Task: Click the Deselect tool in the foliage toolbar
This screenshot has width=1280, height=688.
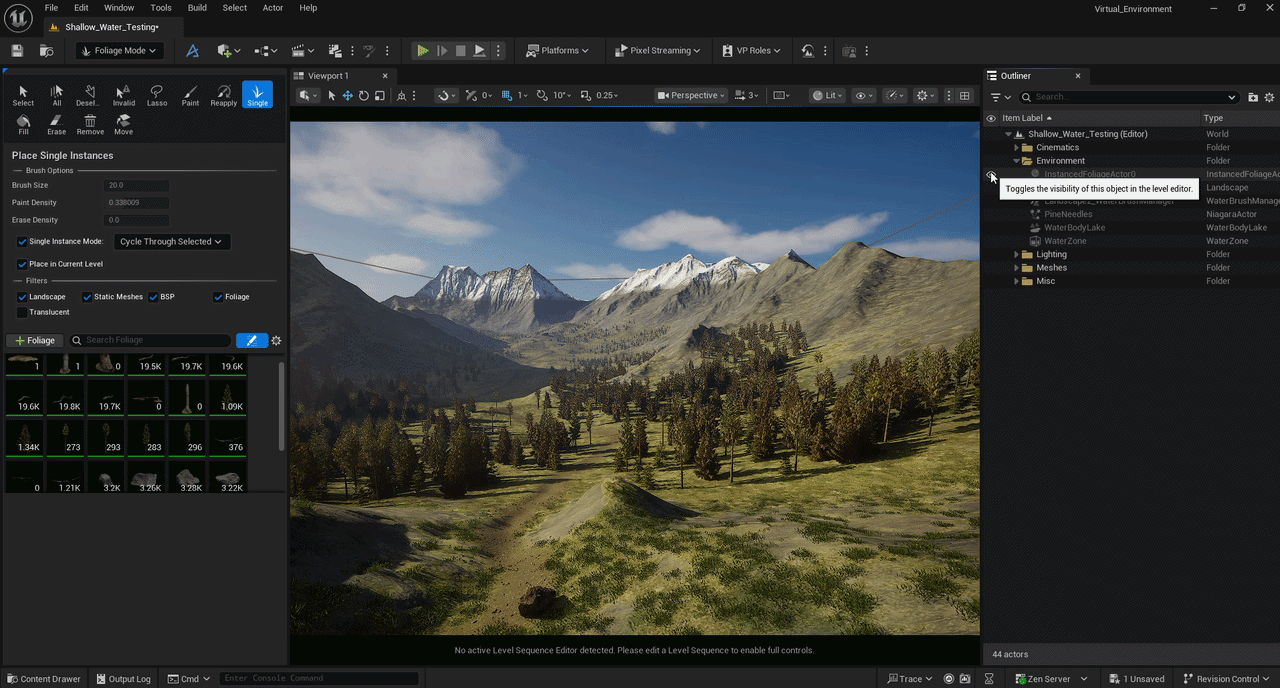Action: 90,95
